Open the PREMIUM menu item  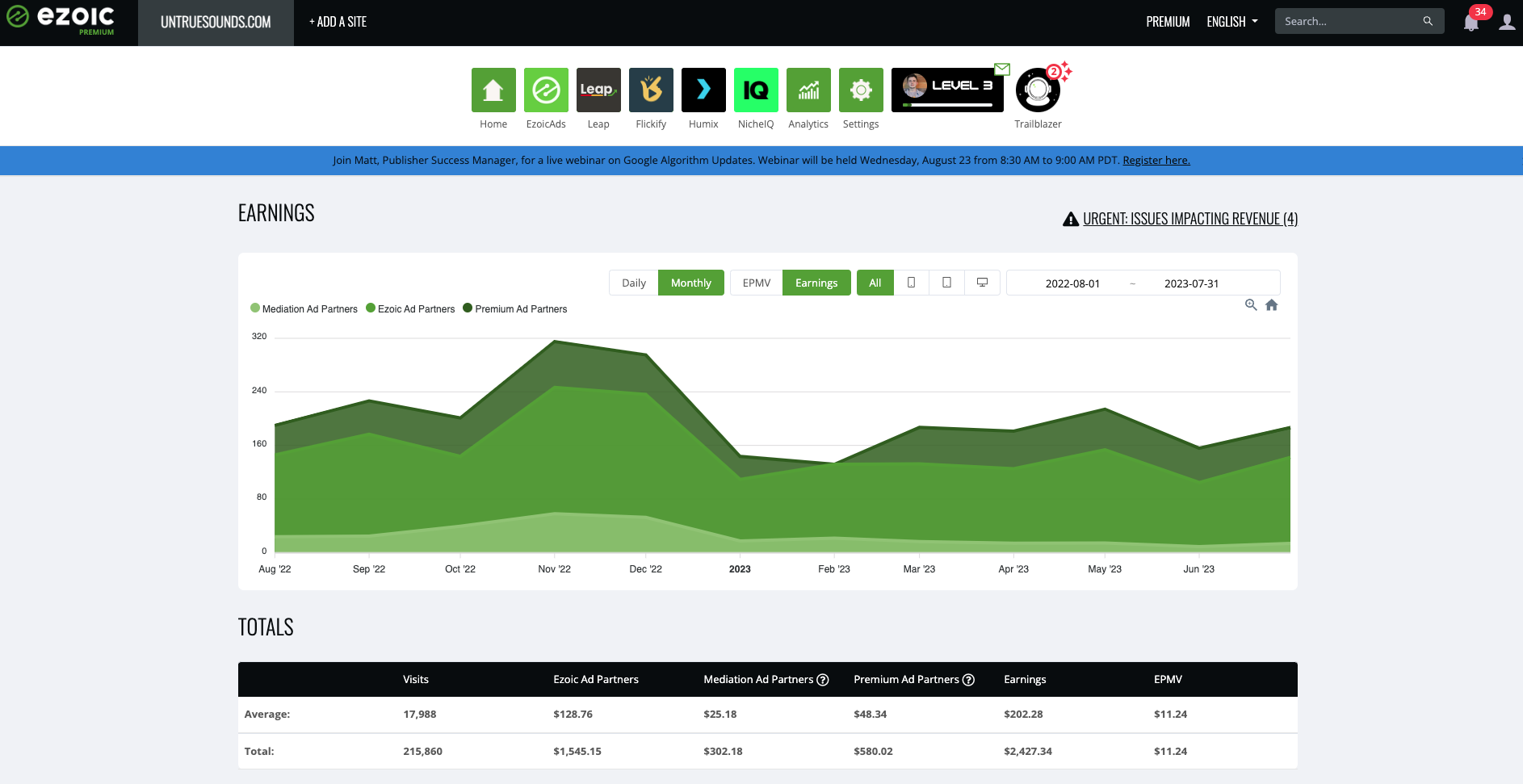click(x=1168, y=22)
